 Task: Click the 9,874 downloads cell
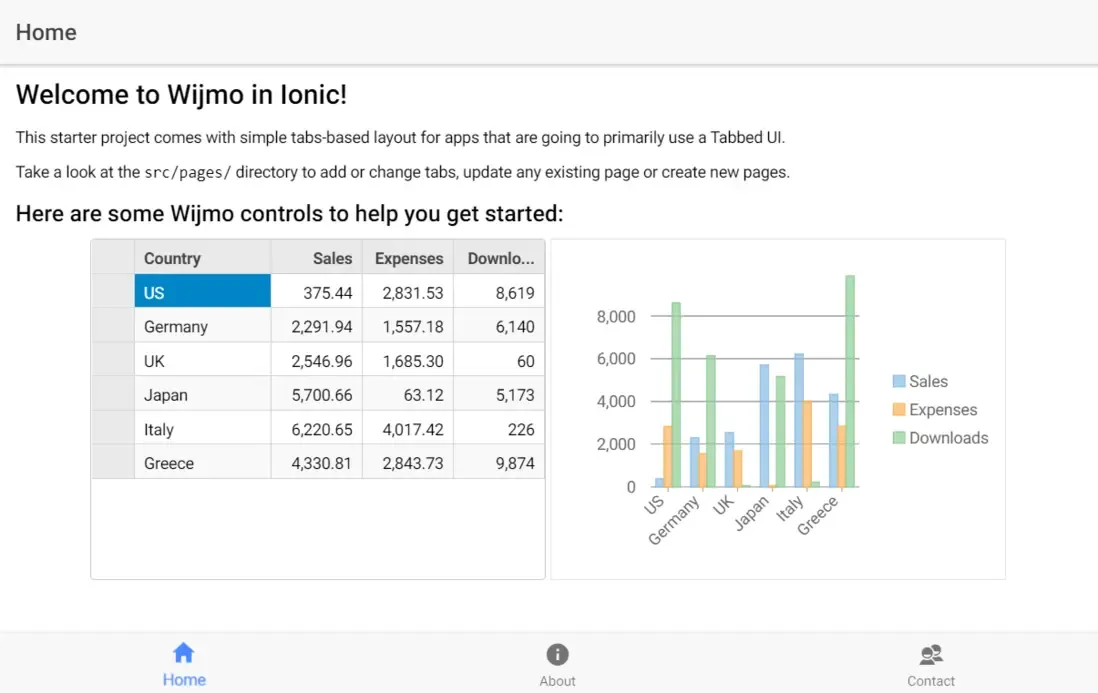[x=499, y=462]
